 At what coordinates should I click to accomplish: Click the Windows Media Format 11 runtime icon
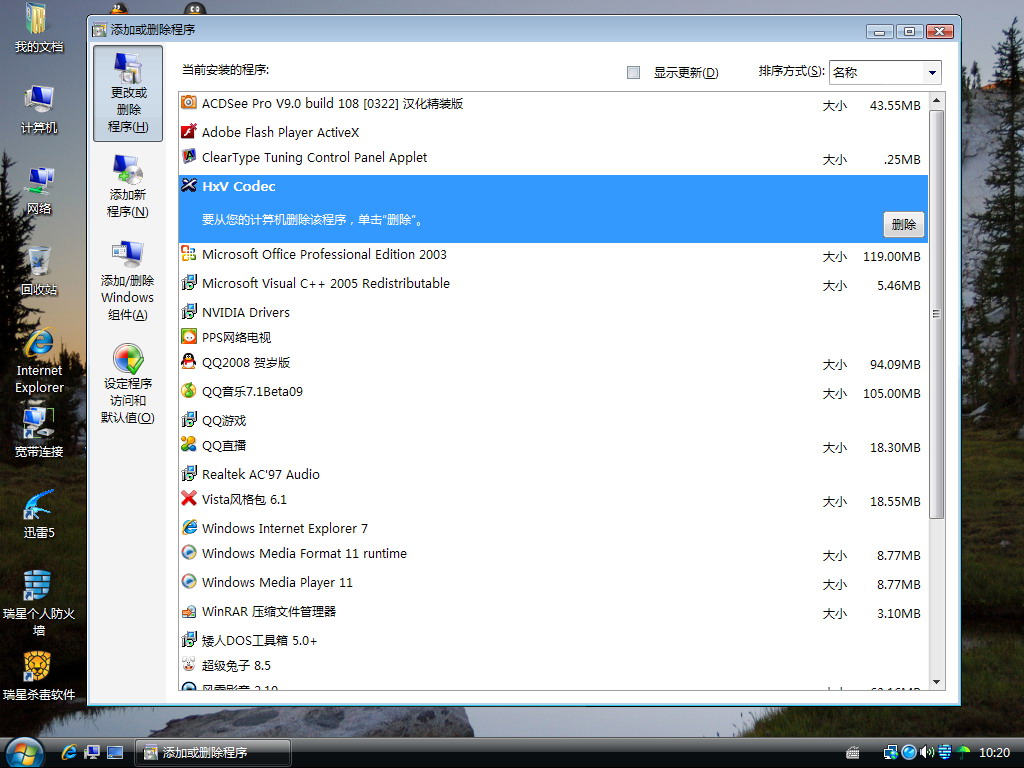point(189,552)
